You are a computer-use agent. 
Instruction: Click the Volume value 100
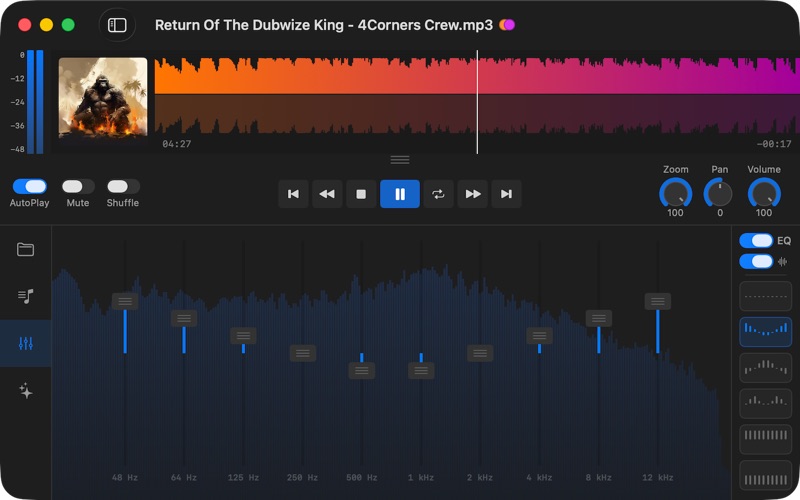764,213
